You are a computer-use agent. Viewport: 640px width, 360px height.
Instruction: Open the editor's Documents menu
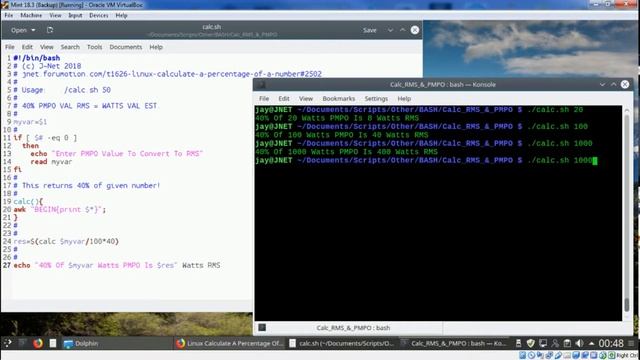point(126,47)
